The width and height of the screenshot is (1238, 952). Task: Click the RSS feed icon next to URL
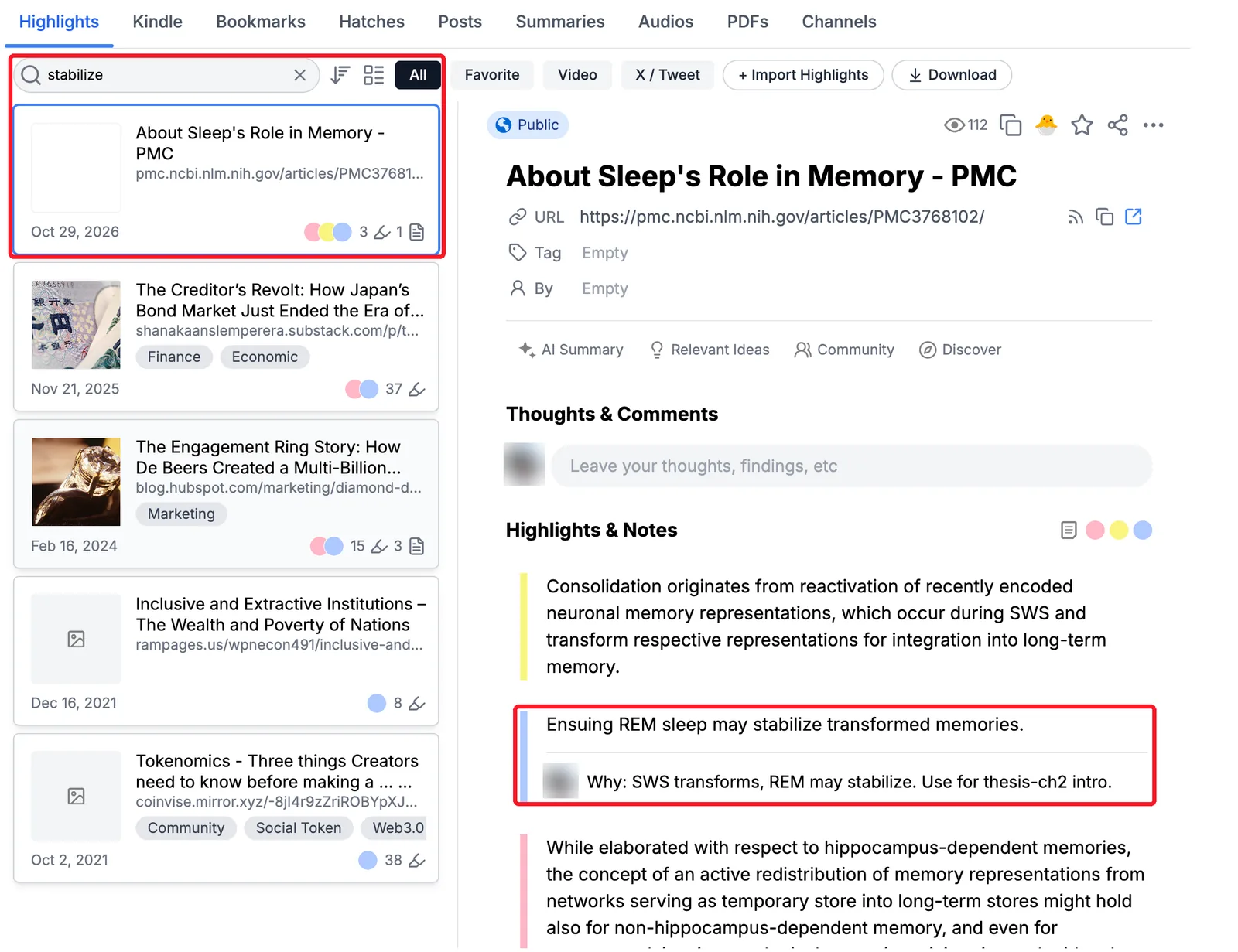(x=1076, y=217)
